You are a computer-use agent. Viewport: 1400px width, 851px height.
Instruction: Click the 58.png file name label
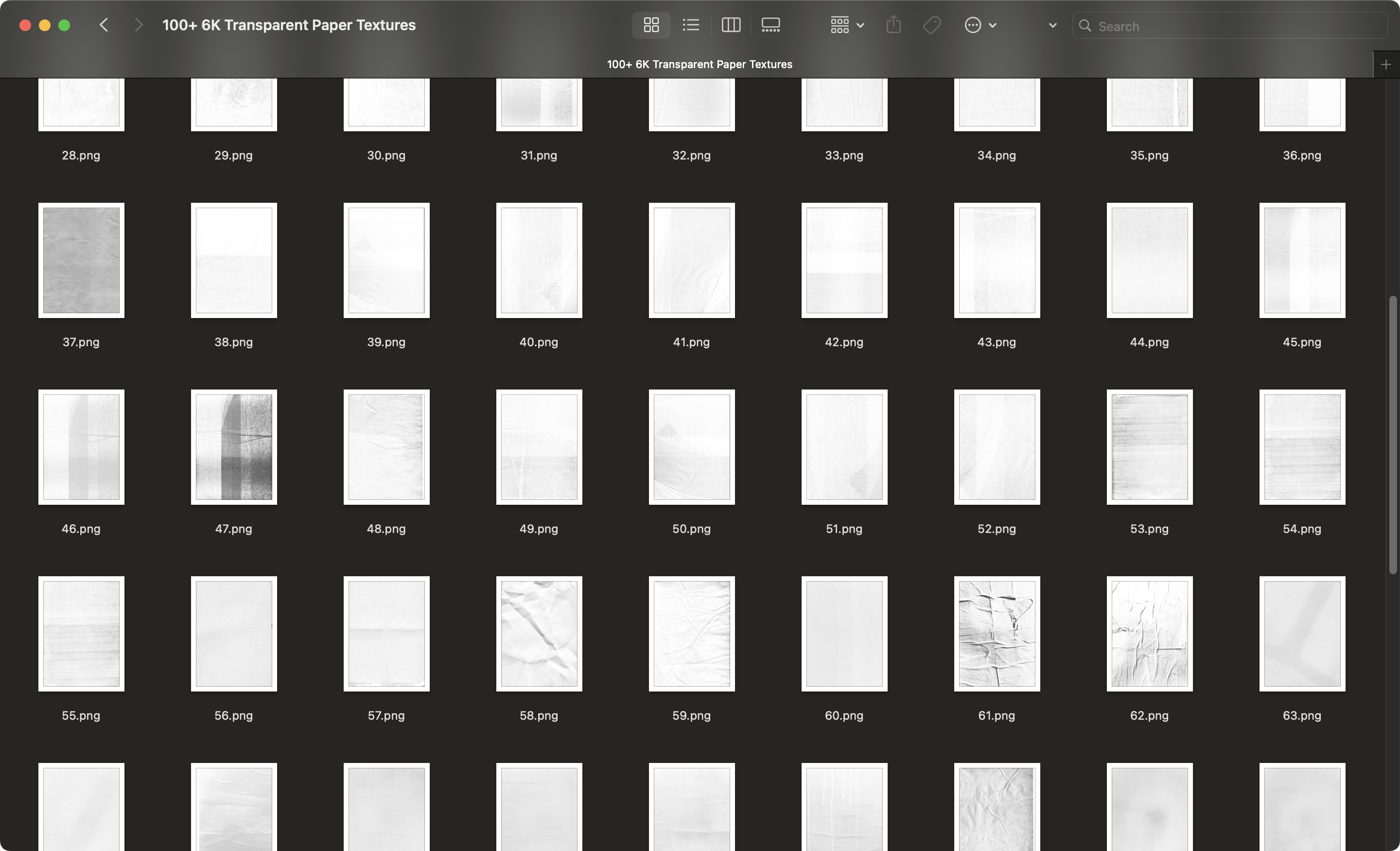(539, 715)
